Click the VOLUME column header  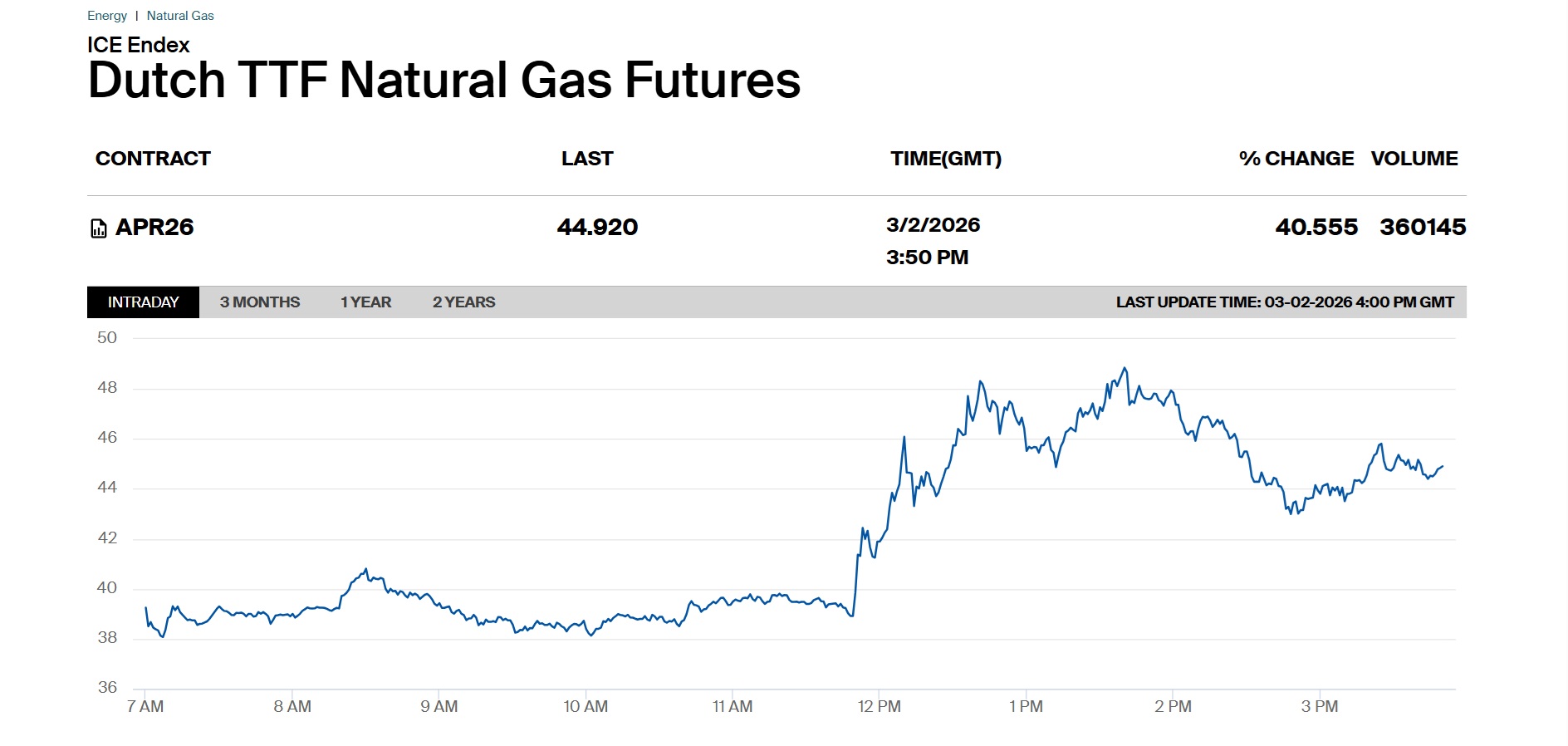1414,159
